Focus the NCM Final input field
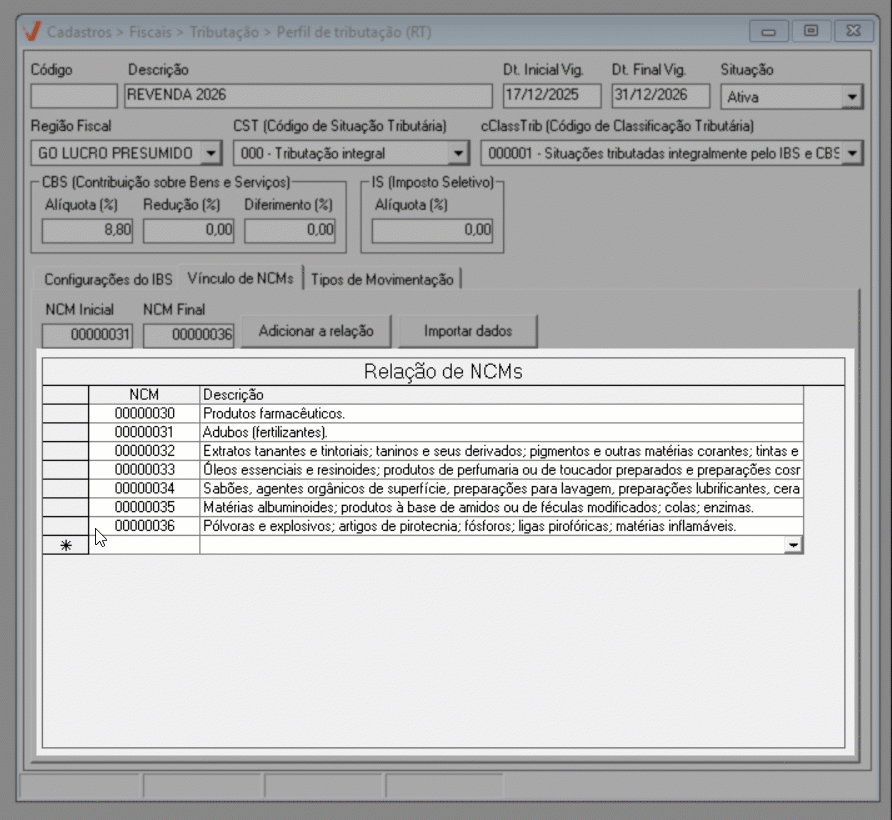892x820 pixels. click(x=188, y=335)
